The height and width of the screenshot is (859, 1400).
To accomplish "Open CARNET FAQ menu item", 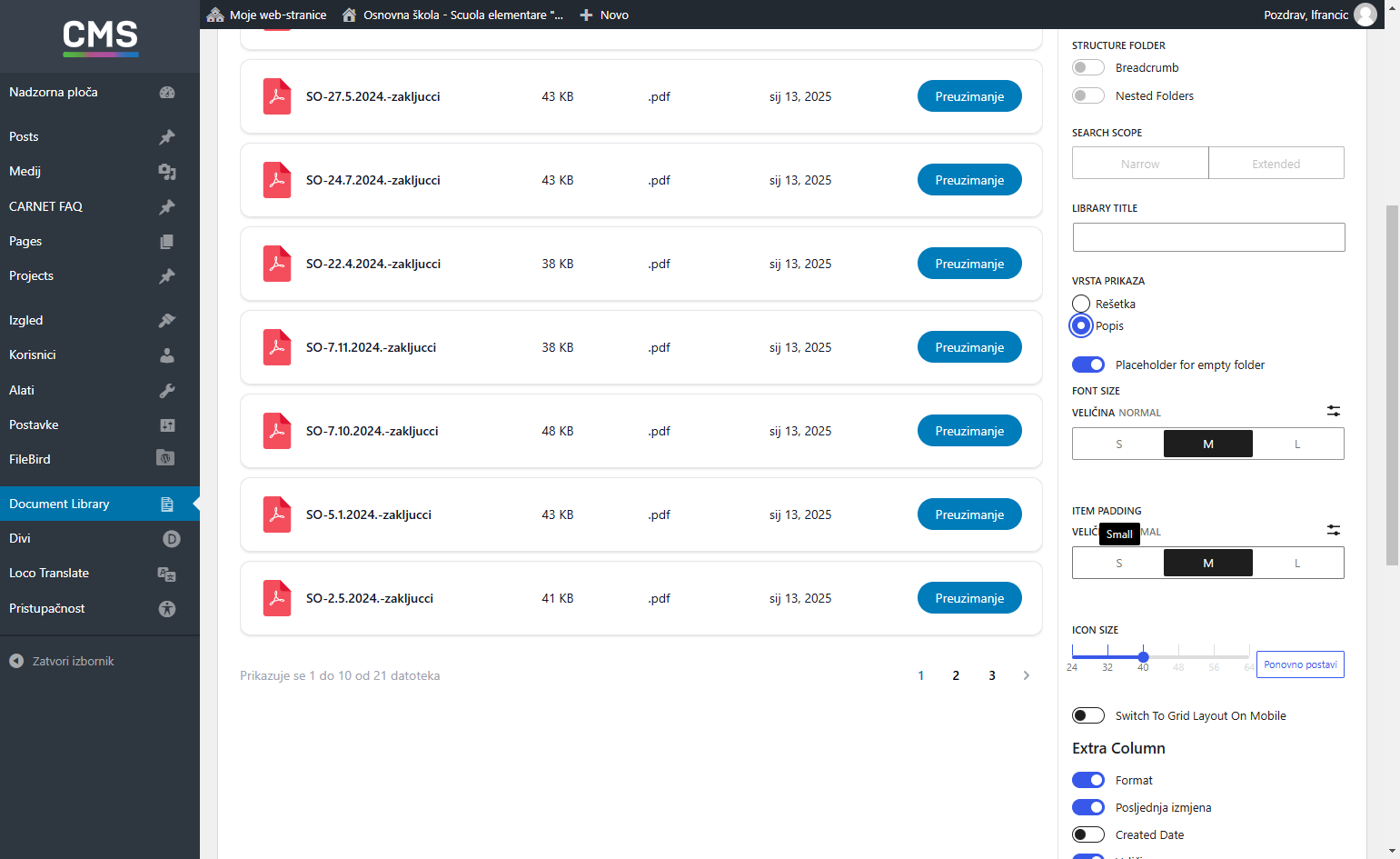I will click(x=100, y=206).
